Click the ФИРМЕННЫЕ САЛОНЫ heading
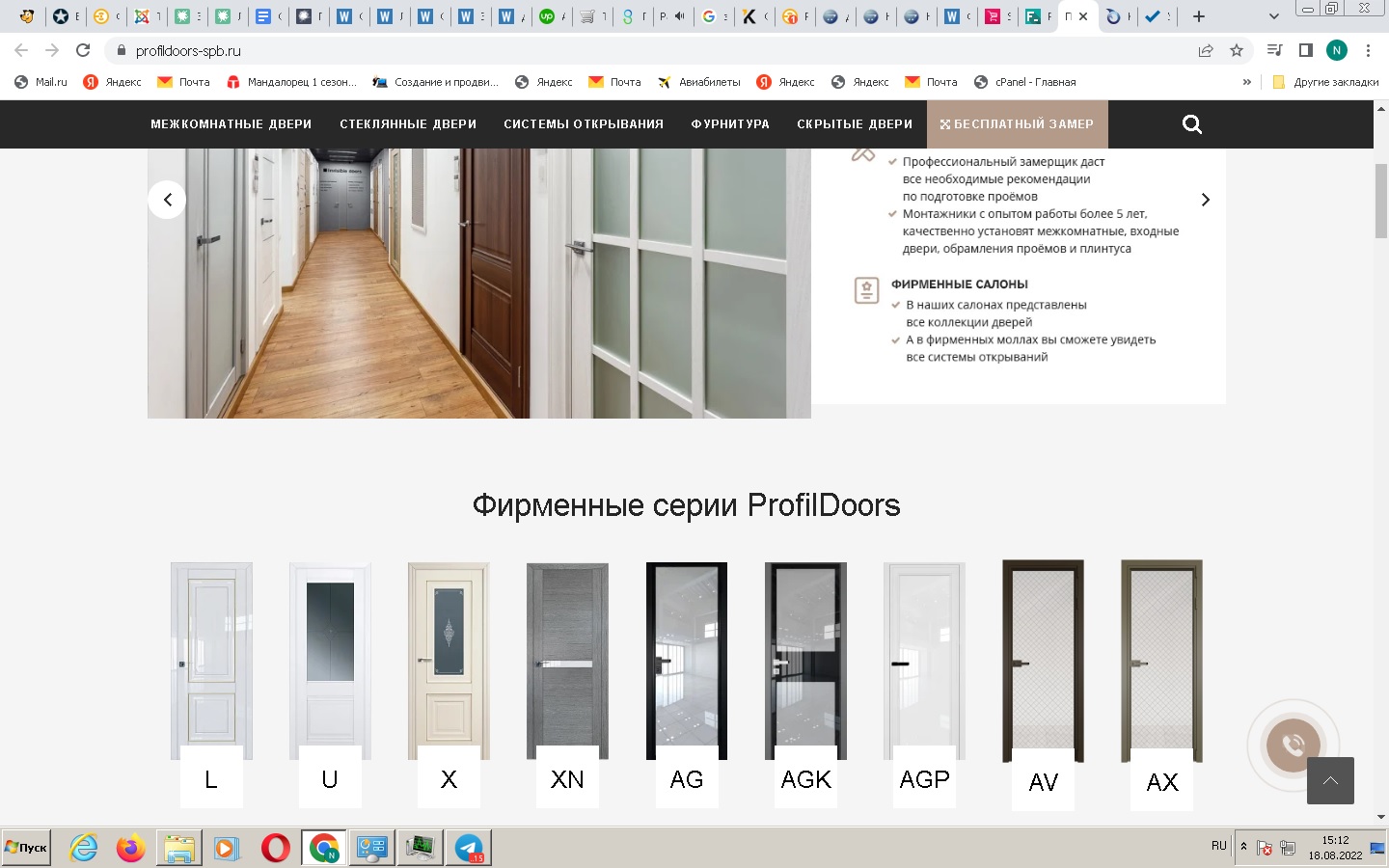Viewport: 1389px width, 868px height. point(960,285)
